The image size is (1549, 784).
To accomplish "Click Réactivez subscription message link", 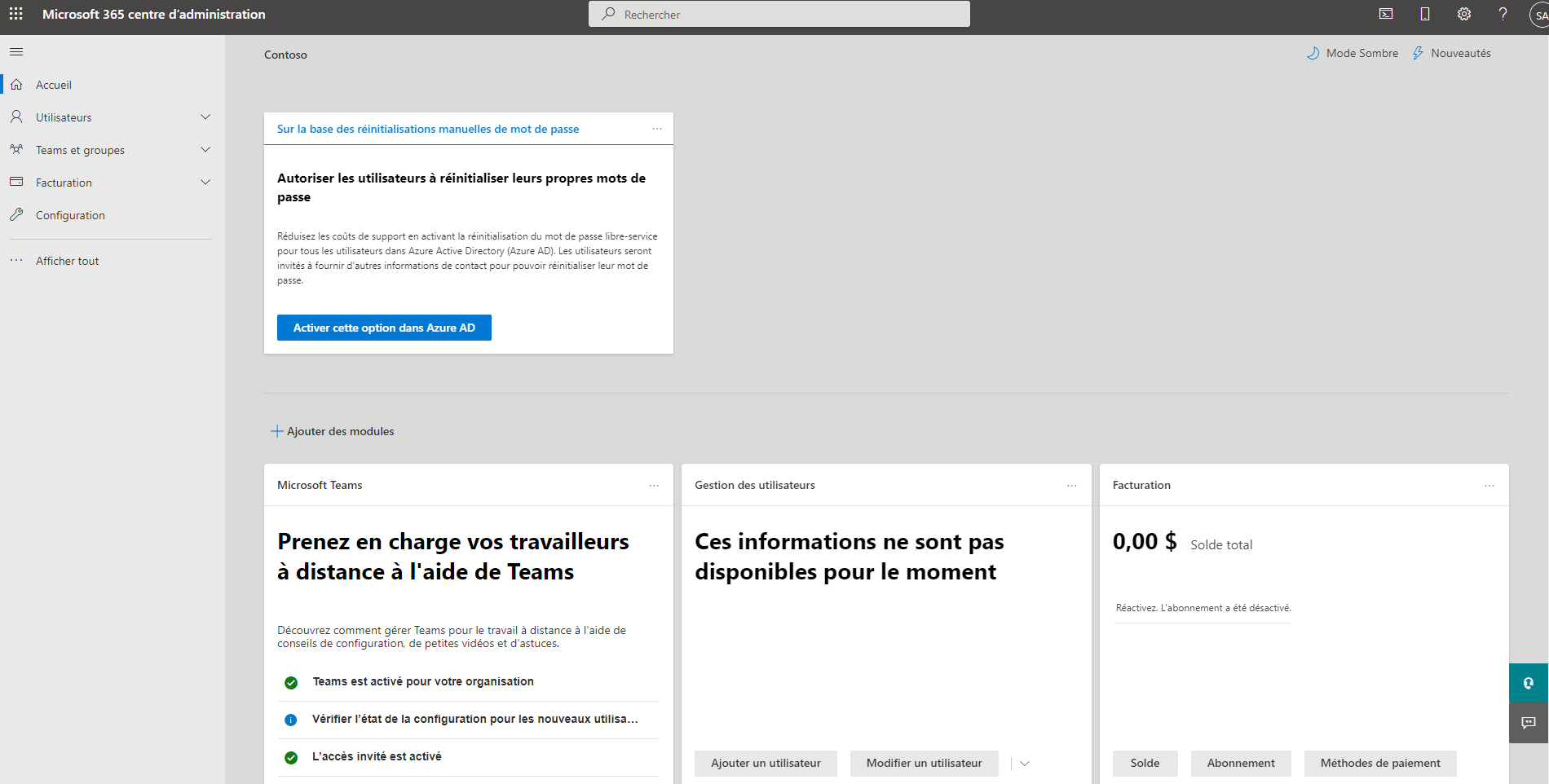I will [x=1203, y=608].
